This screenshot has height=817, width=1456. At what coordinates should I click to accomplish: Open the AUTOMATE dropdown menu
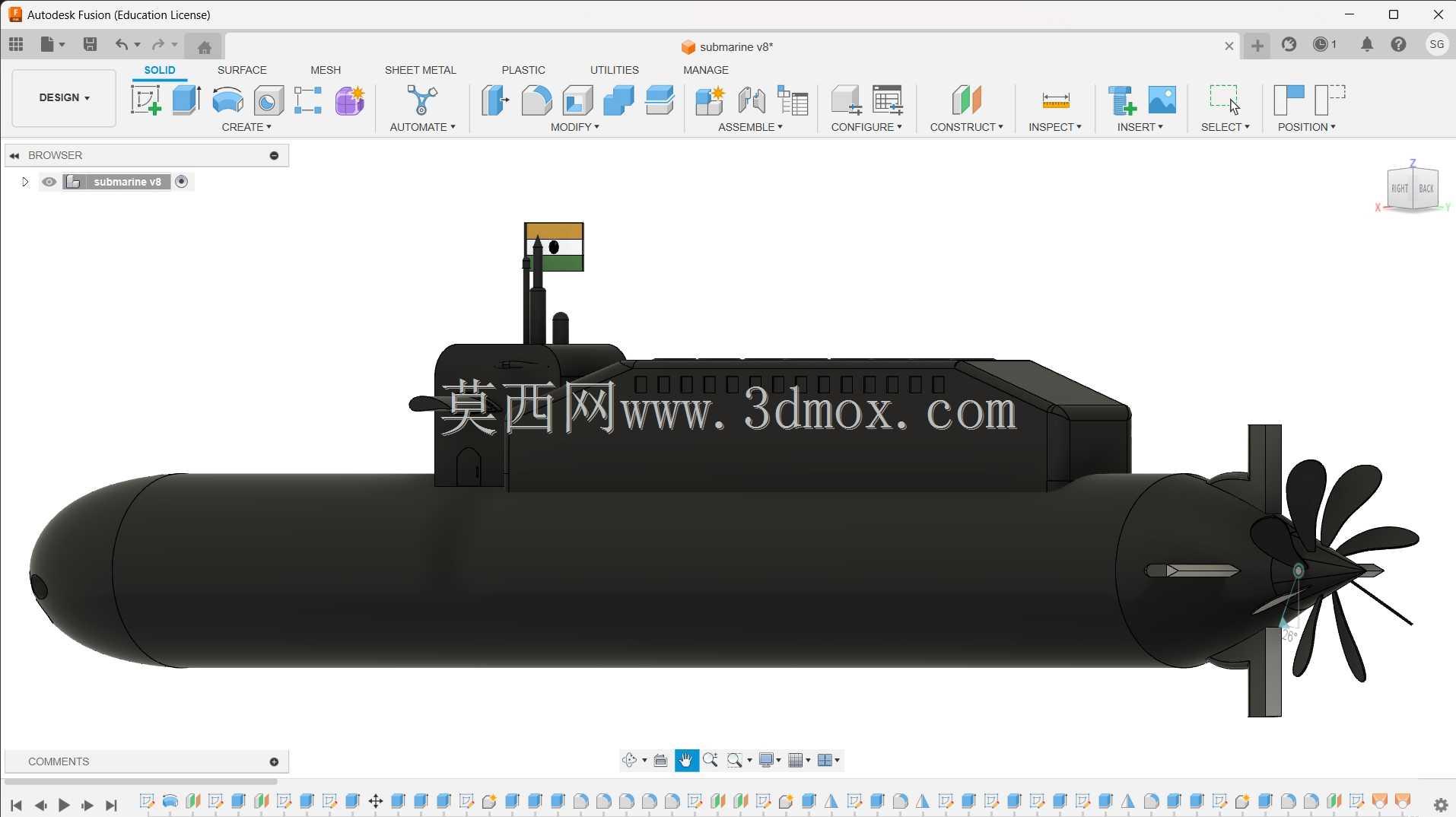coord(422,127)
